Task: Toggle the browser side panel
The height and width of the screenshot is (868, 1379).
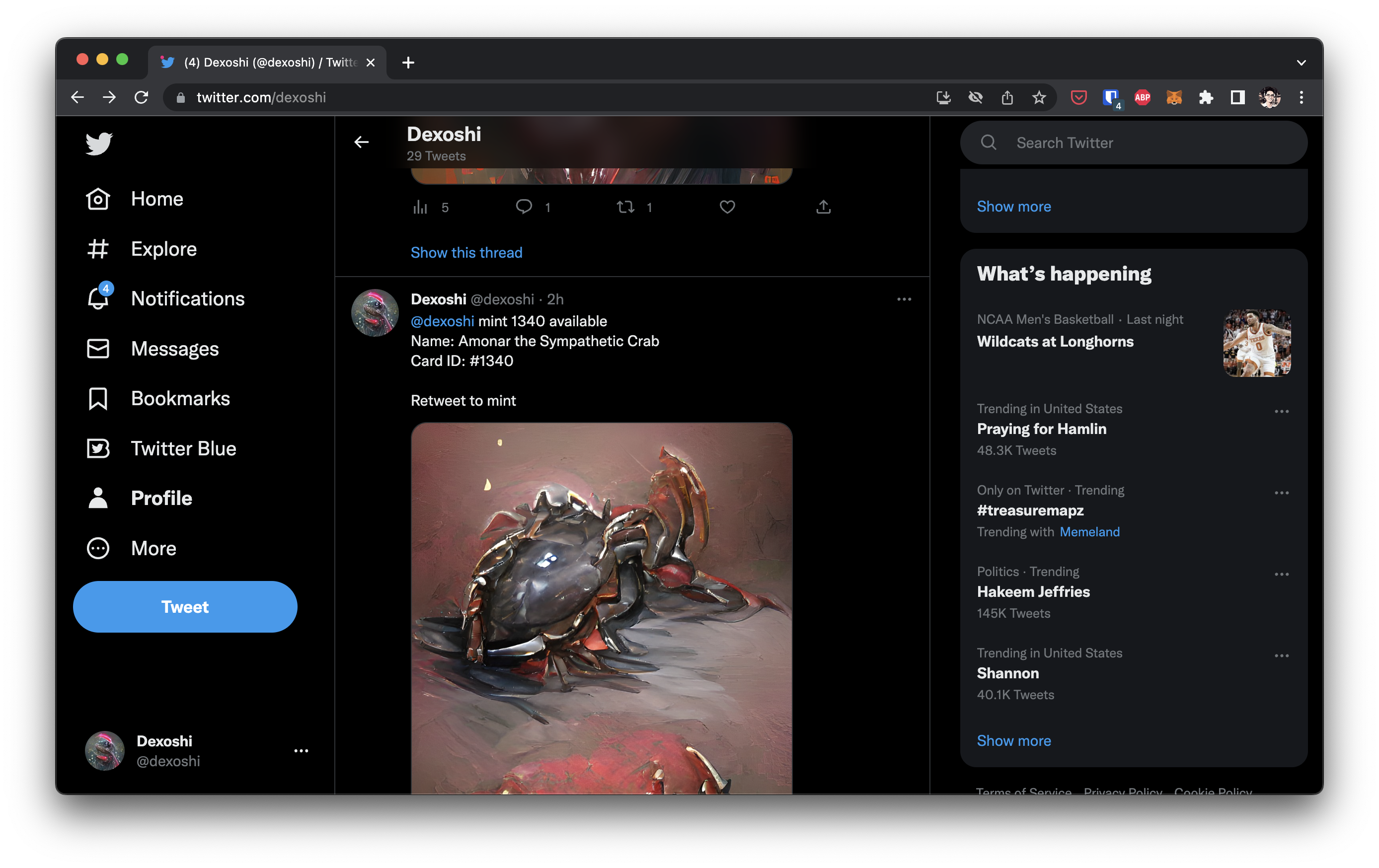Action: click(1237, 97)
